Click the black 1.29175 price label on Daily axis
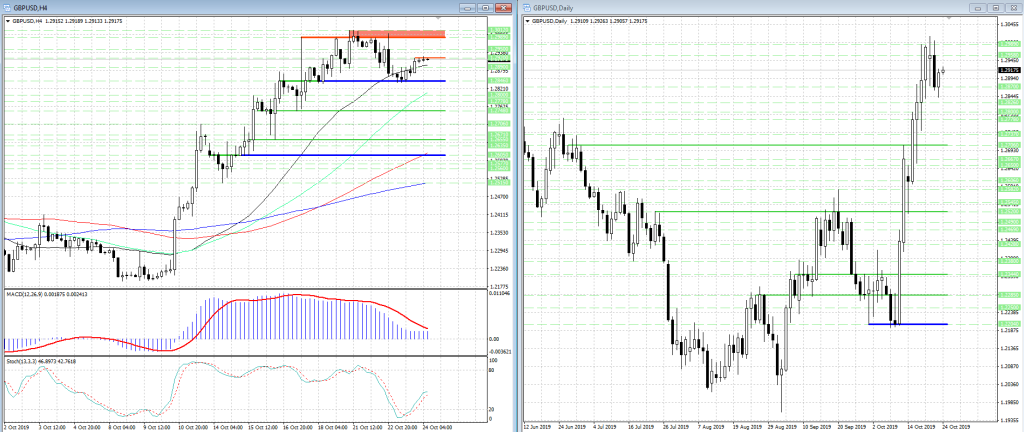The width and height of the screenshot is (1024, 432). click(x=1007, y=70)
